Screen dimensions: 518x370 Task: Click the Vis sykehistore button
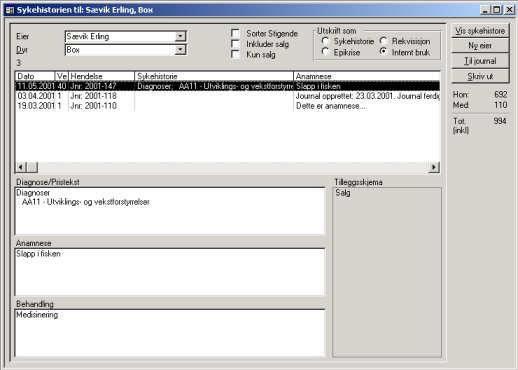[480, 31]
